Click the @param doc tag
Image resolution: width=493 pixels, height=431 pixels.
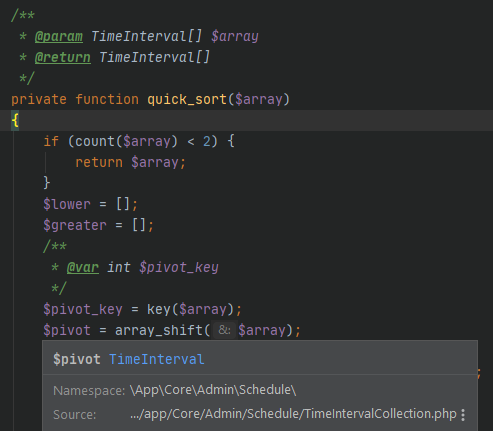[59, 36]
